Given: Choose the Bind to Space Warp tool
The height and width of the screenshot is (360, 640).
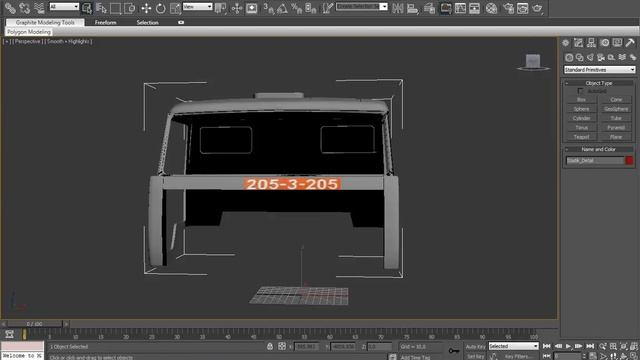Looking at the screenshot, I should coord(39,8).
